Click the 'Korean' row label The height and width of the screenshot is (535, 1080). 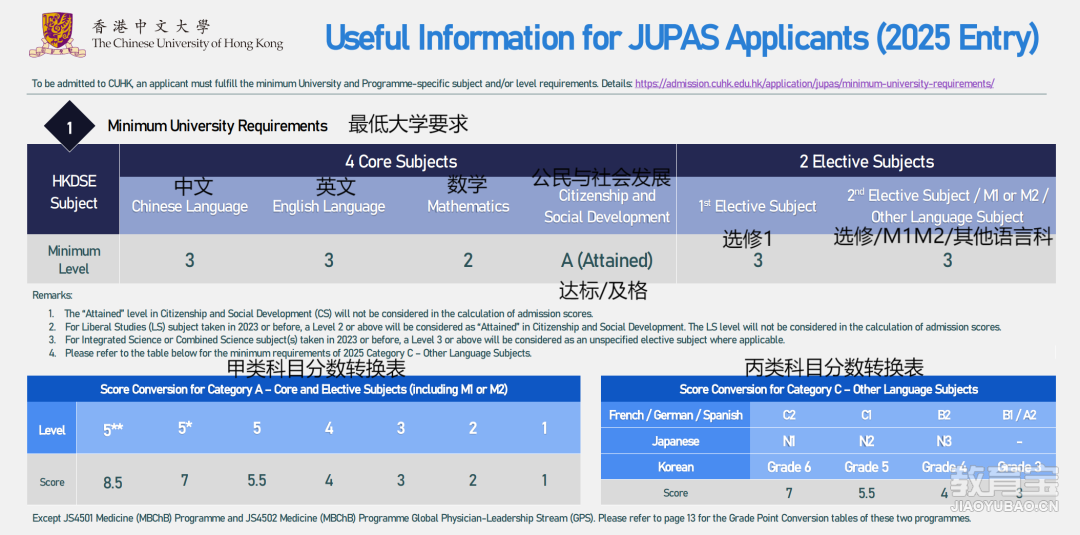tap(676, 467)
